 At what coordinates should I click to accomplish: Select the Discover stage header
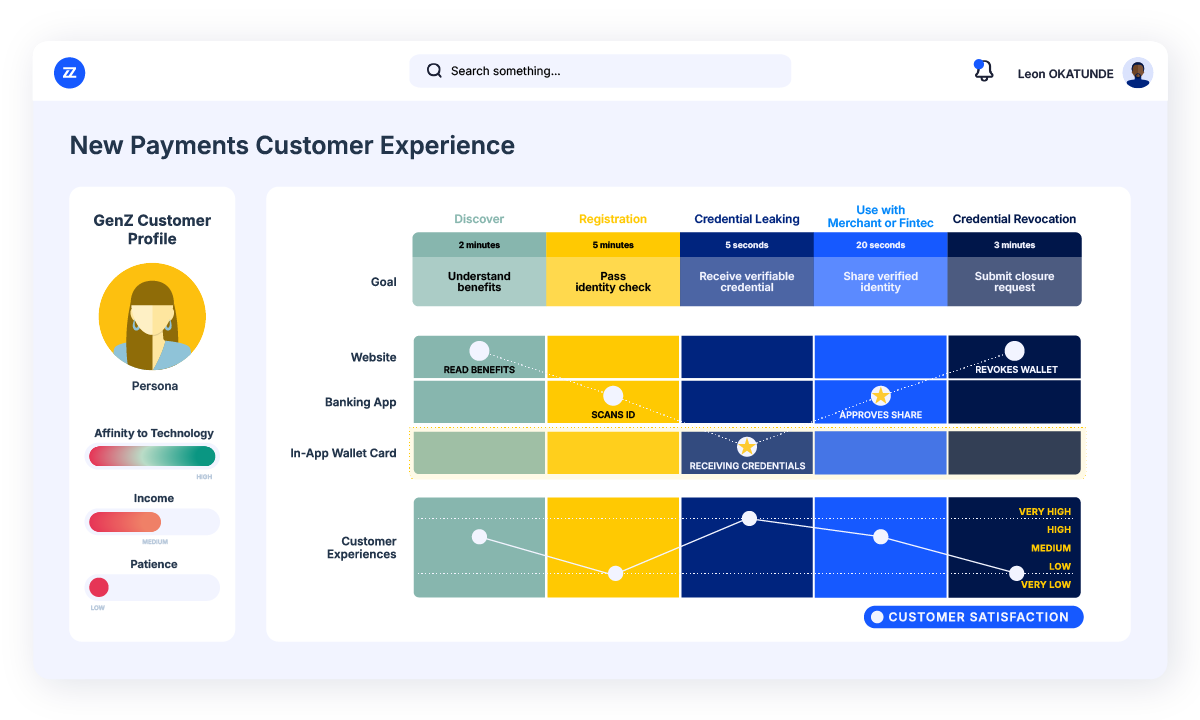pos(479,219)
